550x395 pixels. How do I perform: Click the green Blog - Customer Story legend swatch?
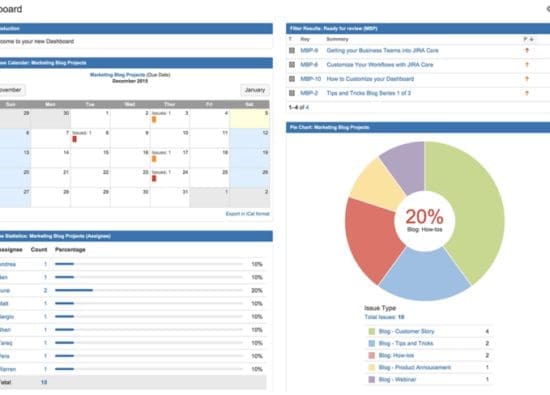tap(372, 331)
